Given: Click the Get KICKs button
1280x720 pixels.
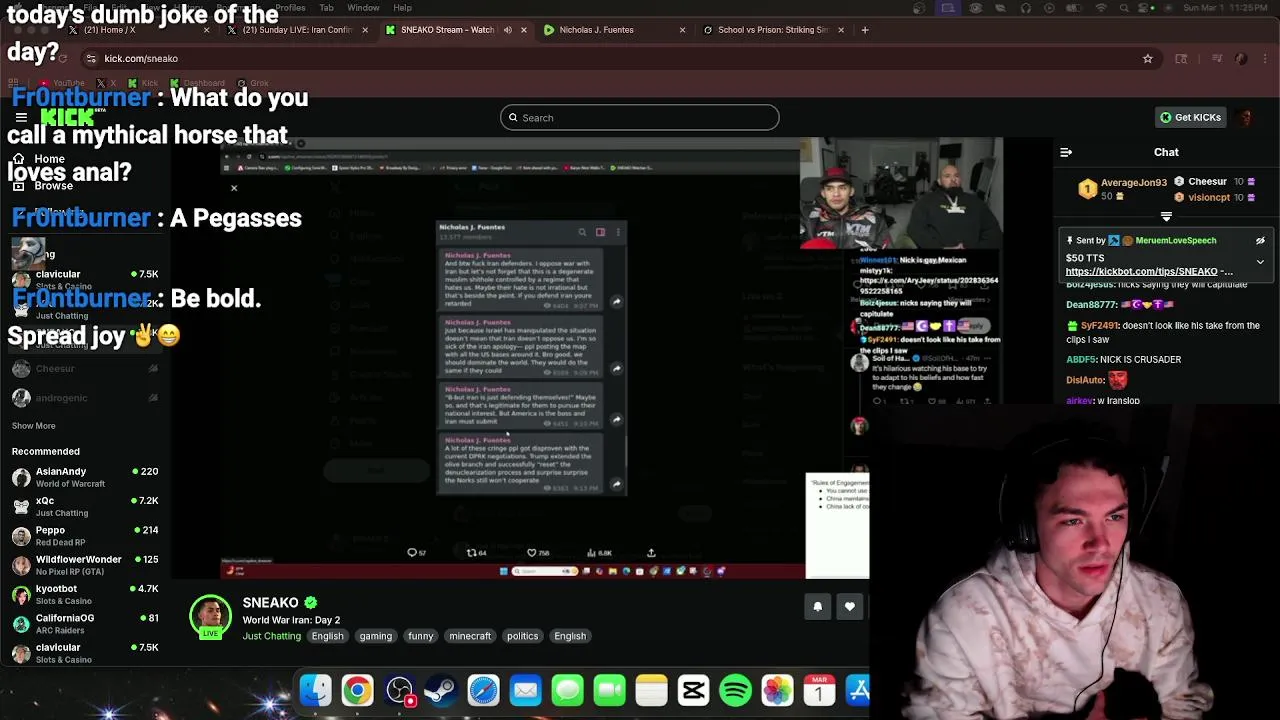Looking at the screenshot, I should tap(1190, 117).
